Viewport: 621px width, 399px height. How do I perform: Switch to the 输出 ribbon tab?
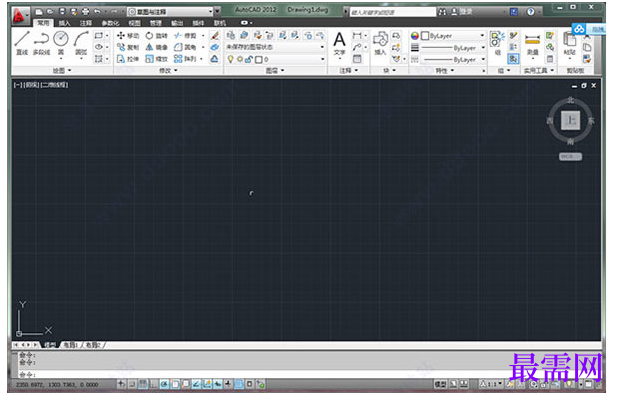(177, 23)
